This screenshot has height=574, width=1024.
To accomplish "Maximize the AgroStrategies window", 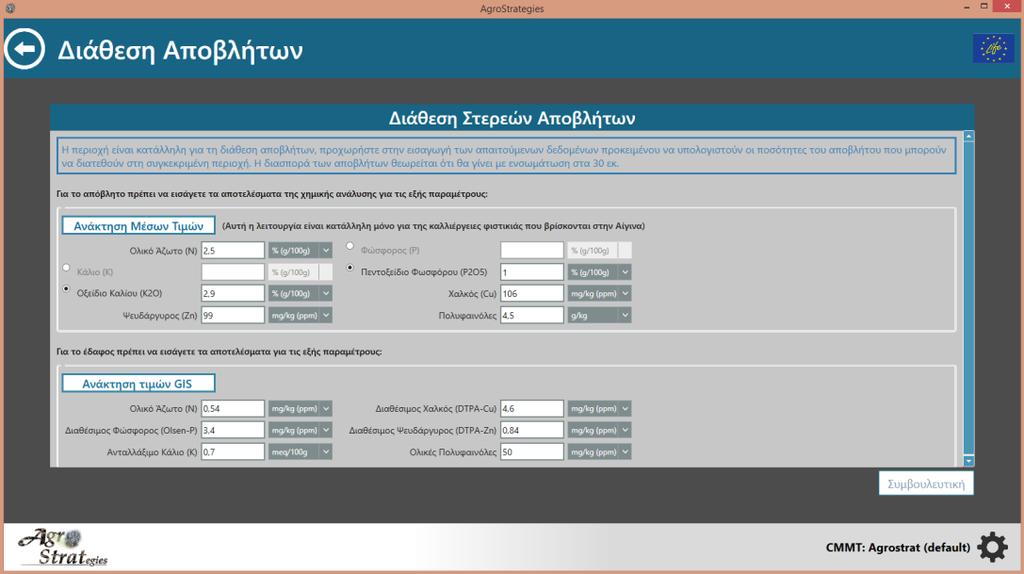I will pos(984,7).
